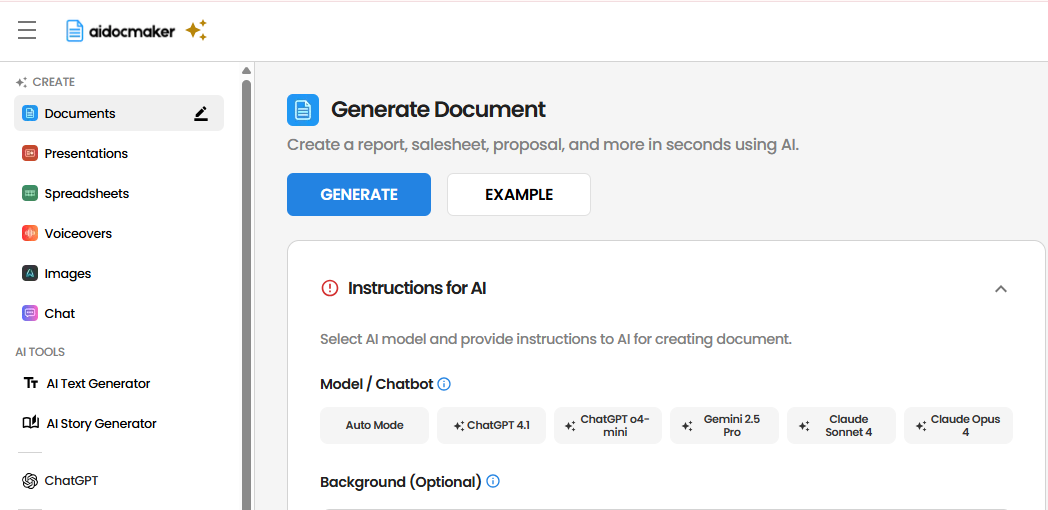Click the info icon next to Background (Optional)

coord(493,482)
